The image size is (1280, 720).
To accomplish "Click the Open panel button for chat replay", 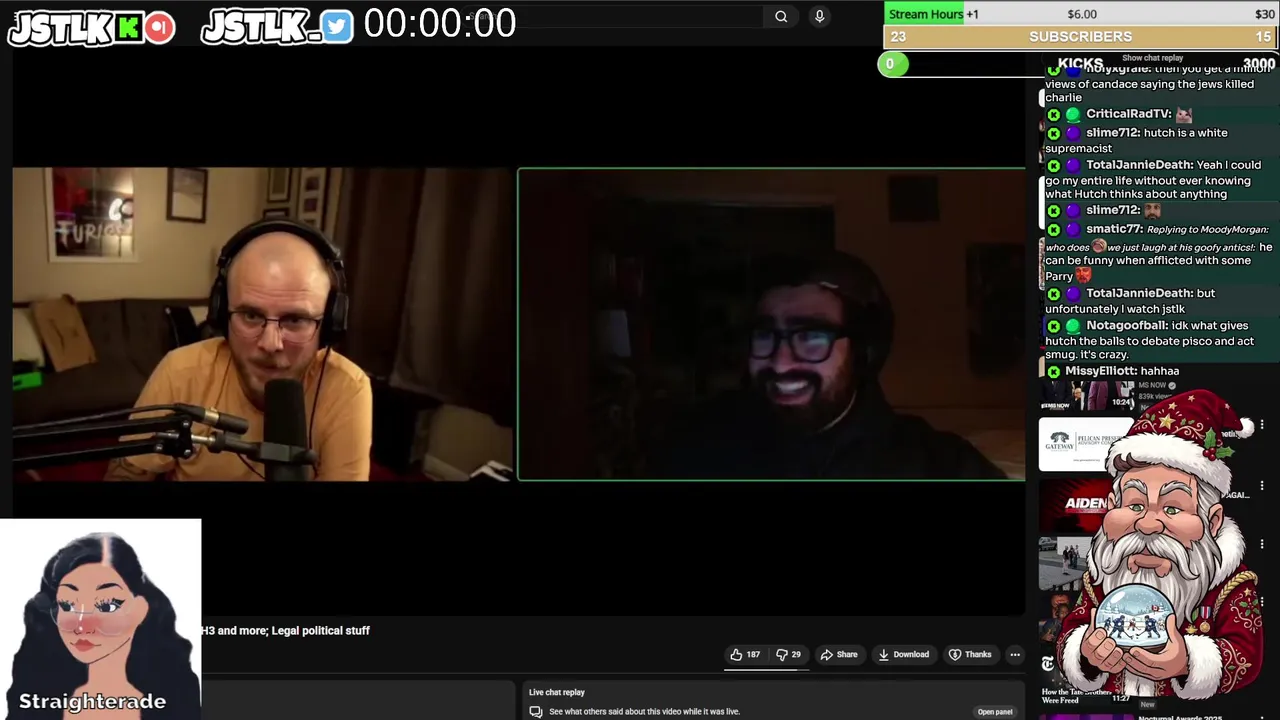I will pos(995,712).
